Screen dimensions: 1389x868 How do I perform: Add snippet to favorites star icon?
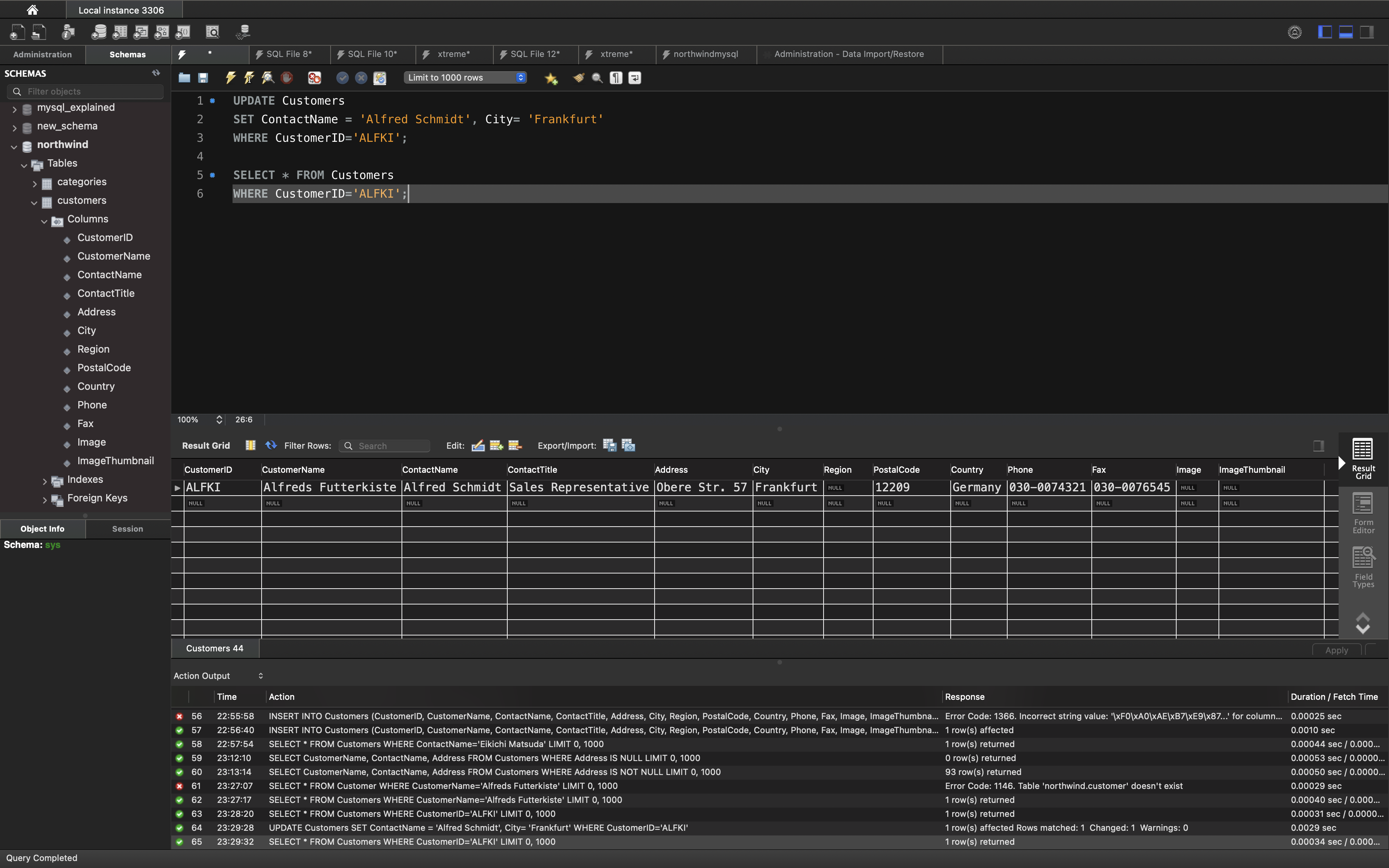[551, 78]
